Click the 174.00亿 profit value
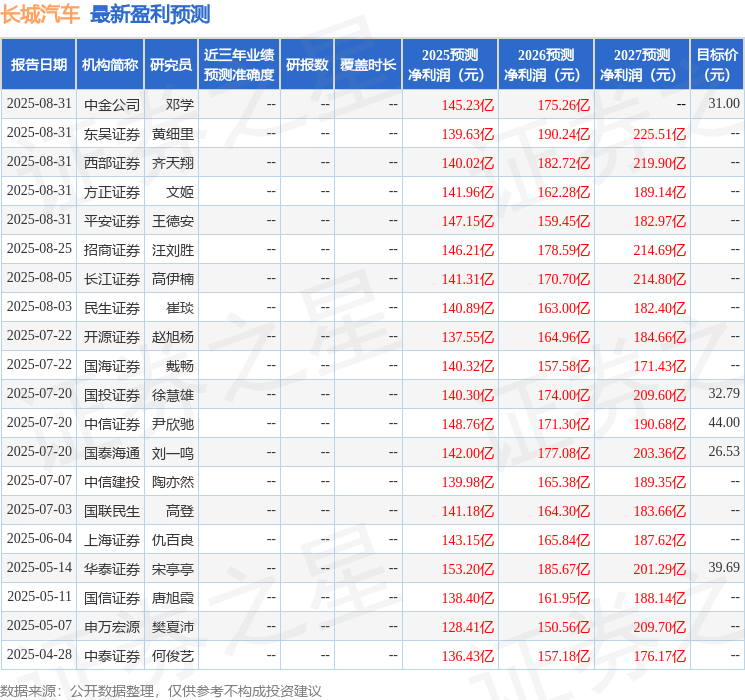This screenshot has width=745, height=700. [564, 395]
